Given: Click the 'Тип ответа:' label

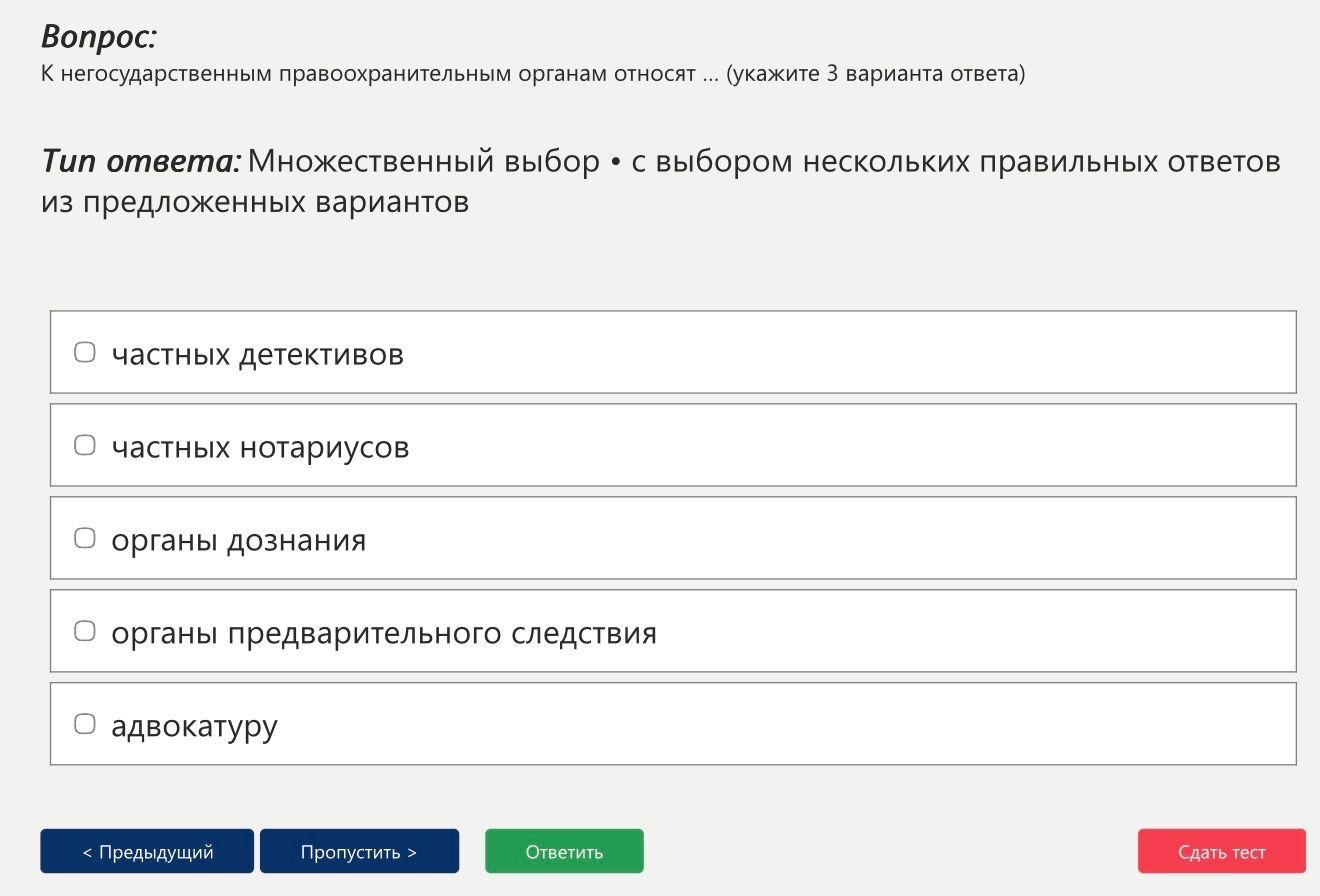Looking at the screenshot, I should [141, 161].
